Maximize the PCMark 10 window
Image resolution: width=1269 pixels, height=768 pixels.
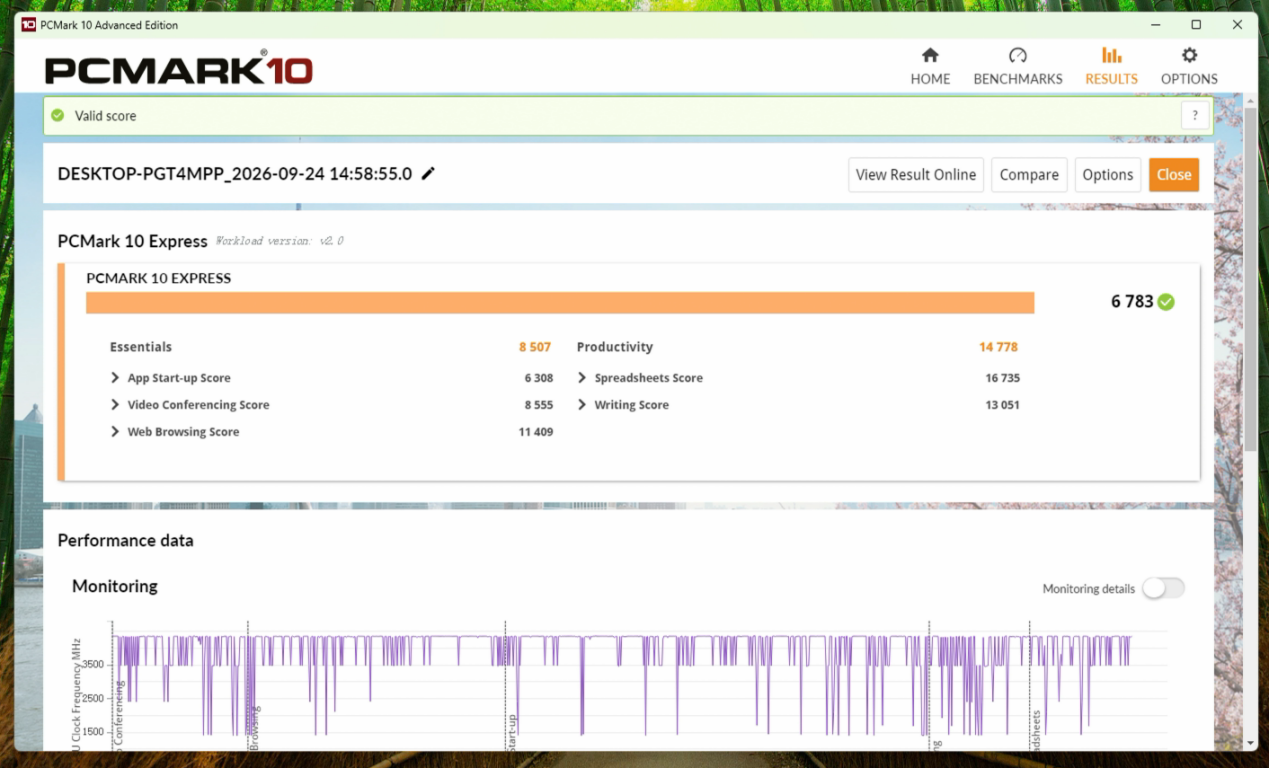coord(1196,25)
